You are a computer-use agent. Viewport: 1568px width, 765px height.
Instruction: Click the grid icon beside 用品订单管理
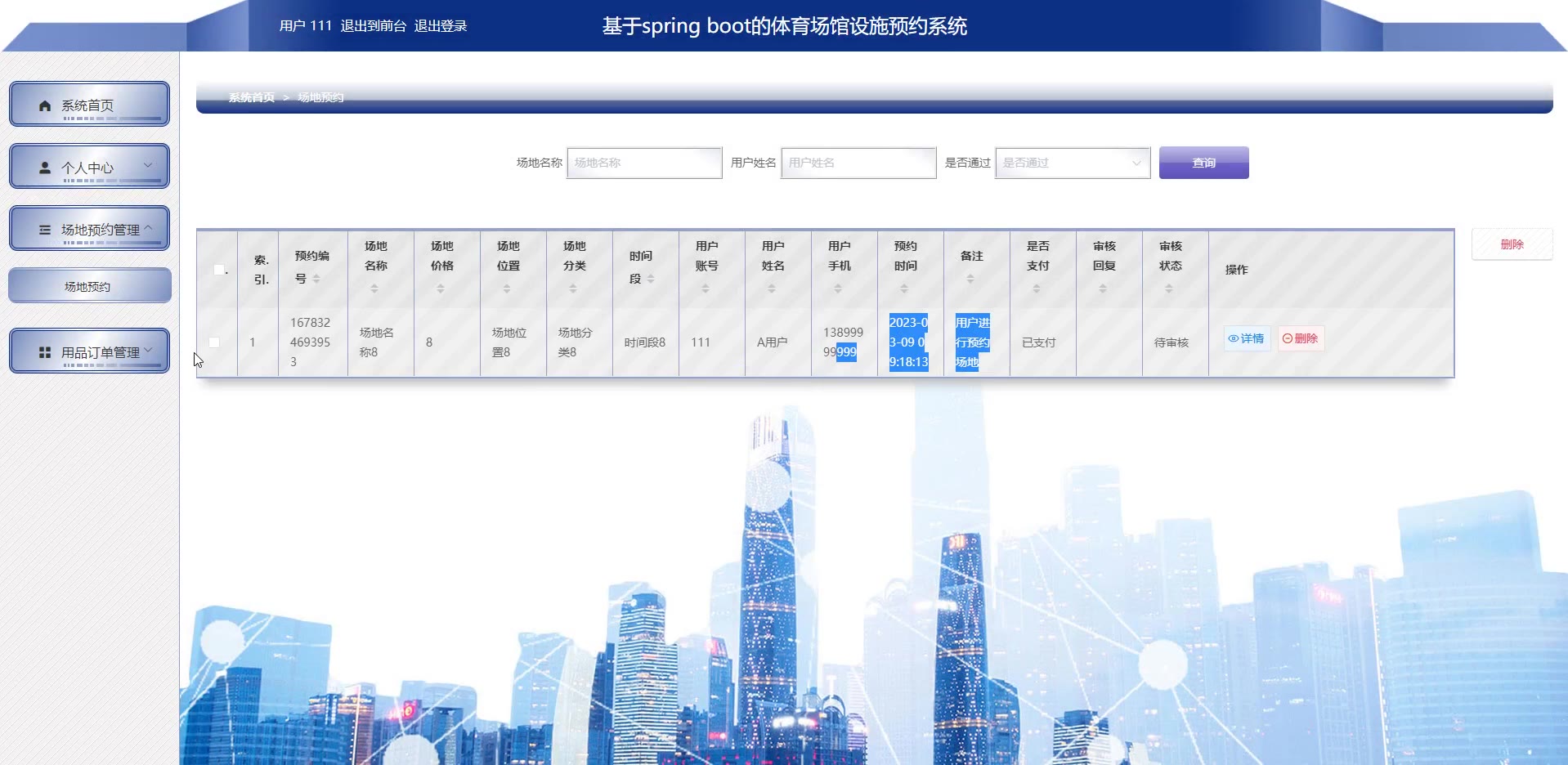coord(45,352)
